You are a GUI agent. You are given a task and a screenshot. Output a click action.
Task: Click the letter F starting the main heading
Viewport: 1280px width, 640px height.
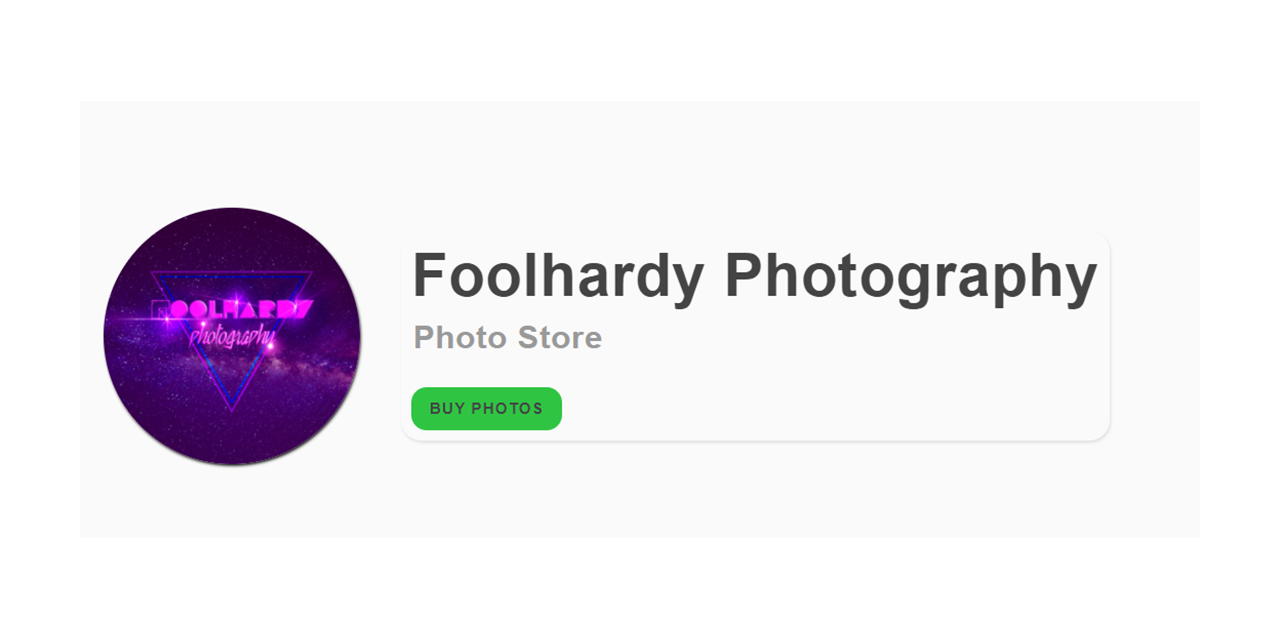(430, 275)
